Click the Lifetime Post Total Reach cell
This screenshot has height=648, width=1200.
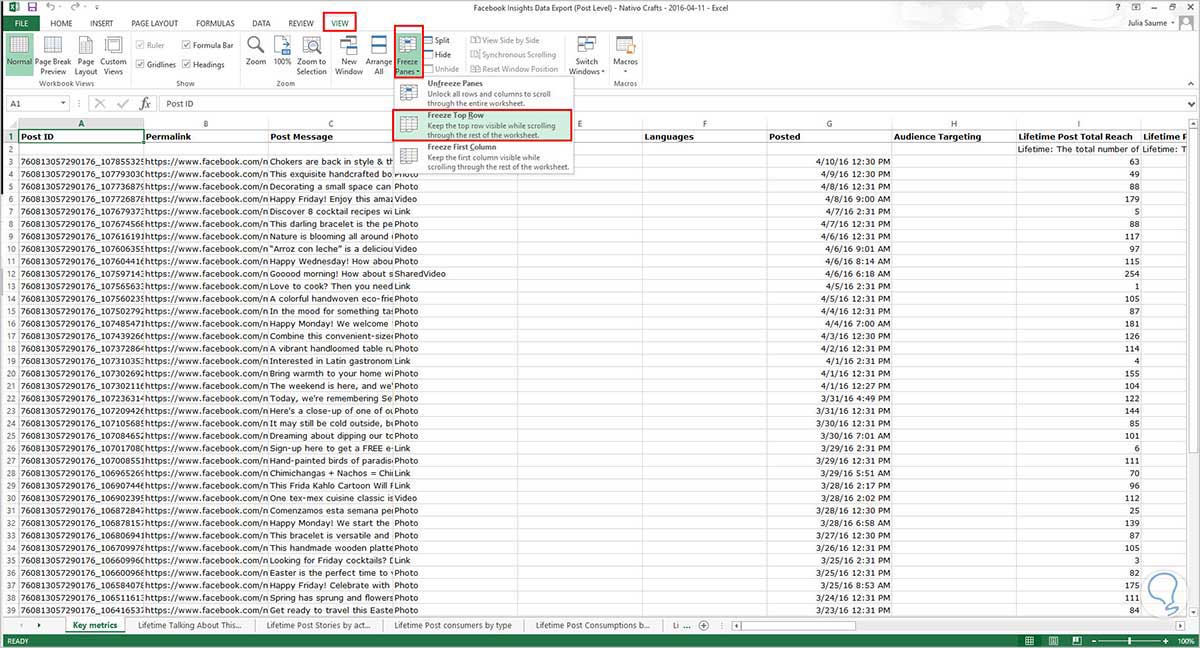coord(1078,136)
